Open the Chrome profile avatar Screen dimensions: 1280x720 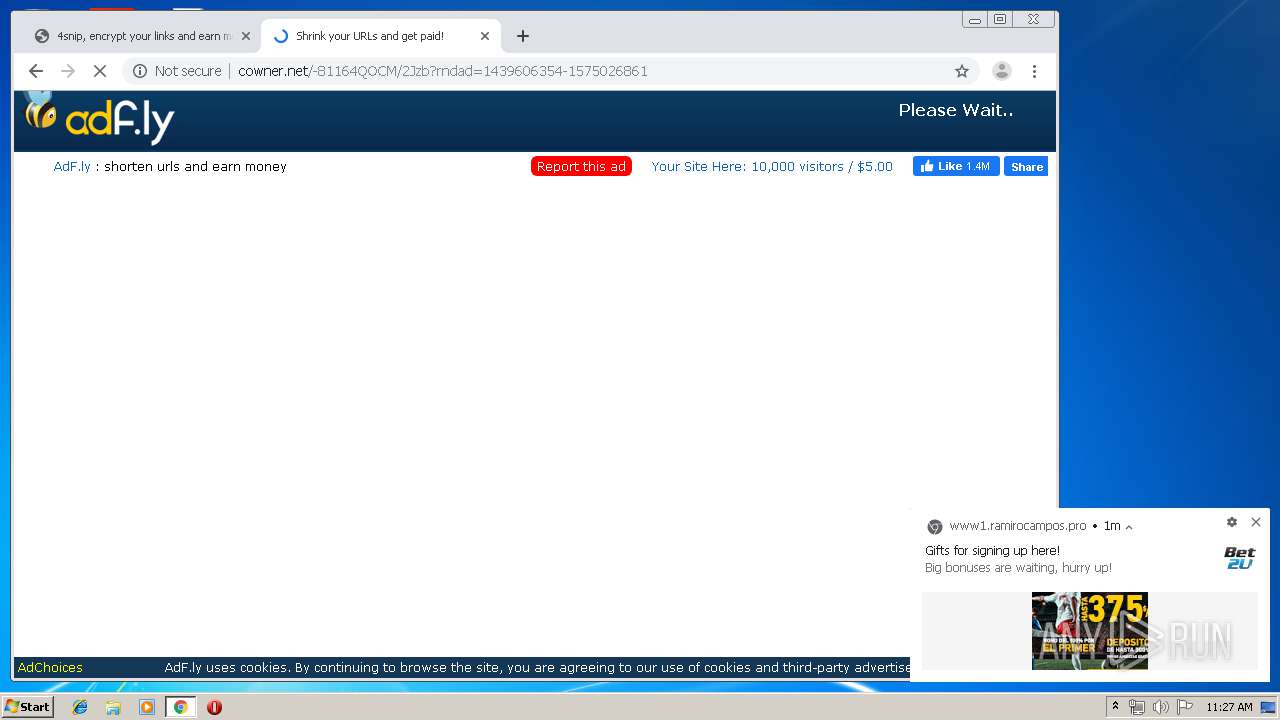click(x=1001, y=71)
